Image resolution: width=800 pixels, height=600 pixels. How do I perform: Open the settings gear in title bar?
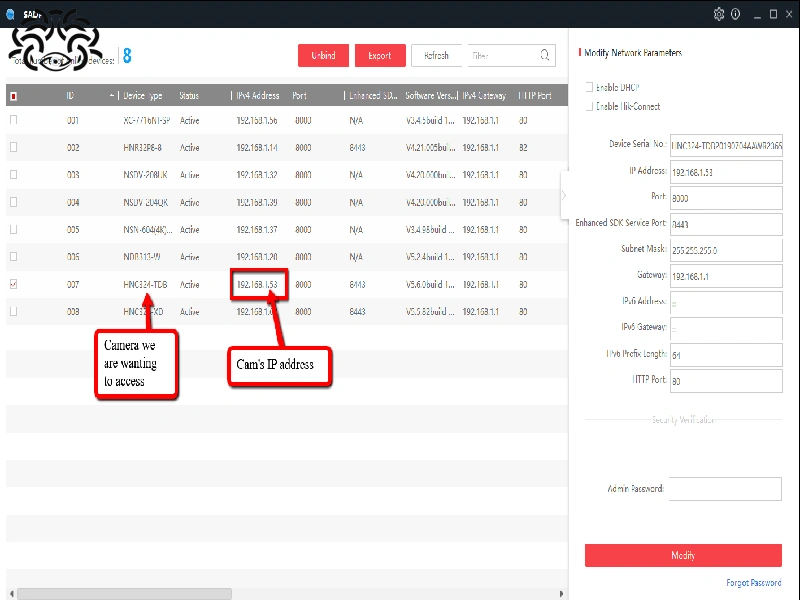[x=718, y=14]
